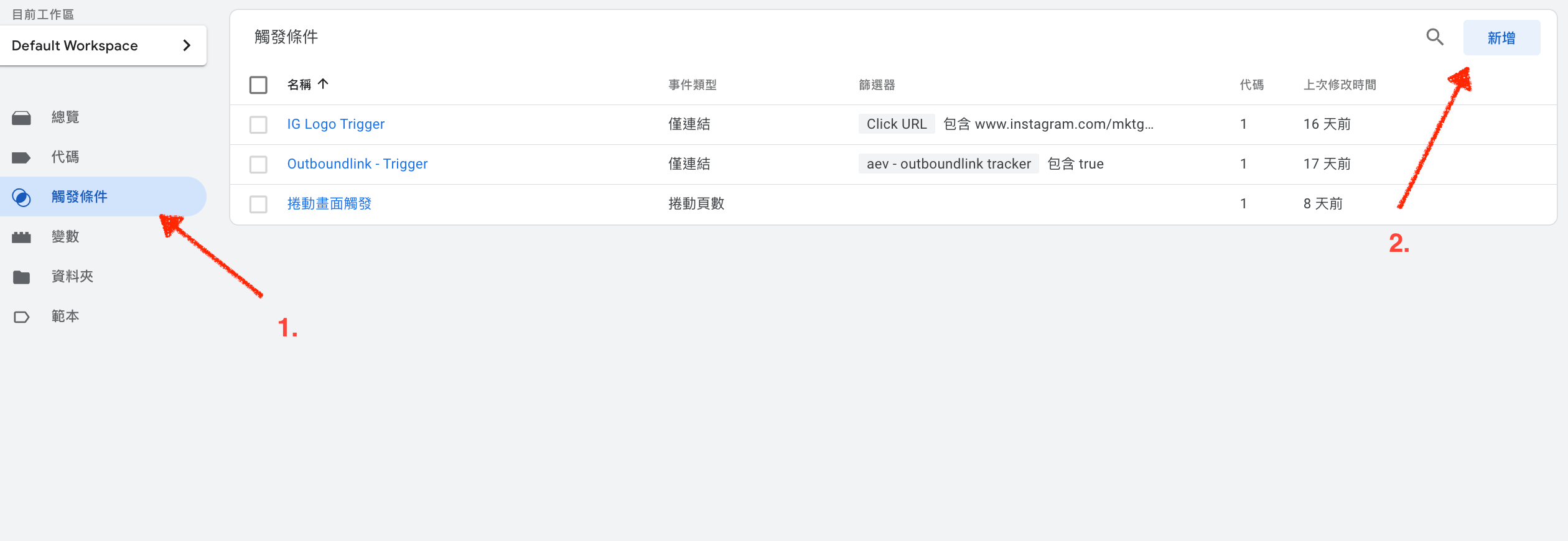Click the 總覽 overview icon in sidebar
The image size is (1568, 541).
pyautogui.click(x=21, y=118)
